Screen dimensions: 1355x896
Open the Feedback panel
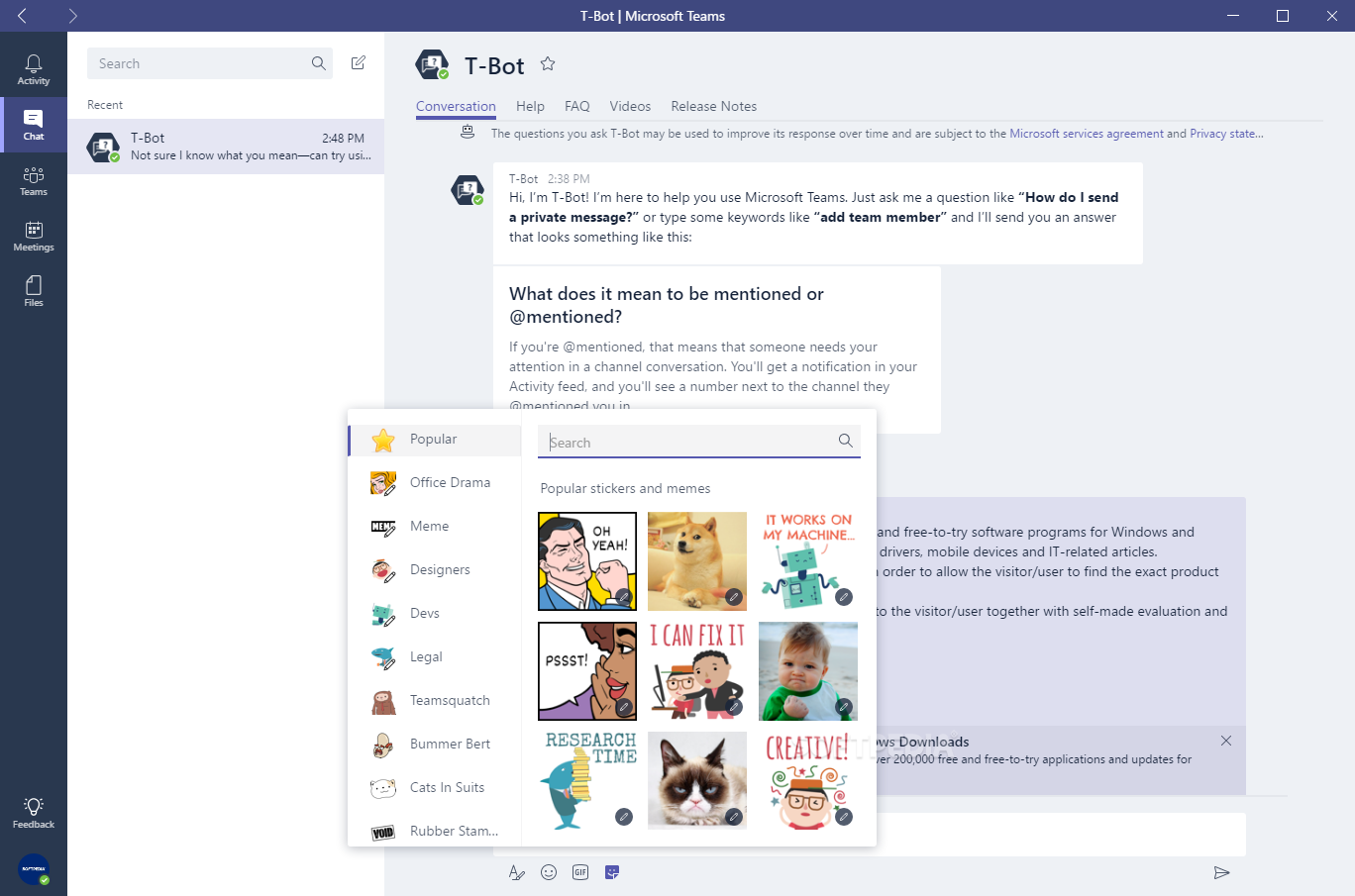pyautogui.click(x=34, y=813)
